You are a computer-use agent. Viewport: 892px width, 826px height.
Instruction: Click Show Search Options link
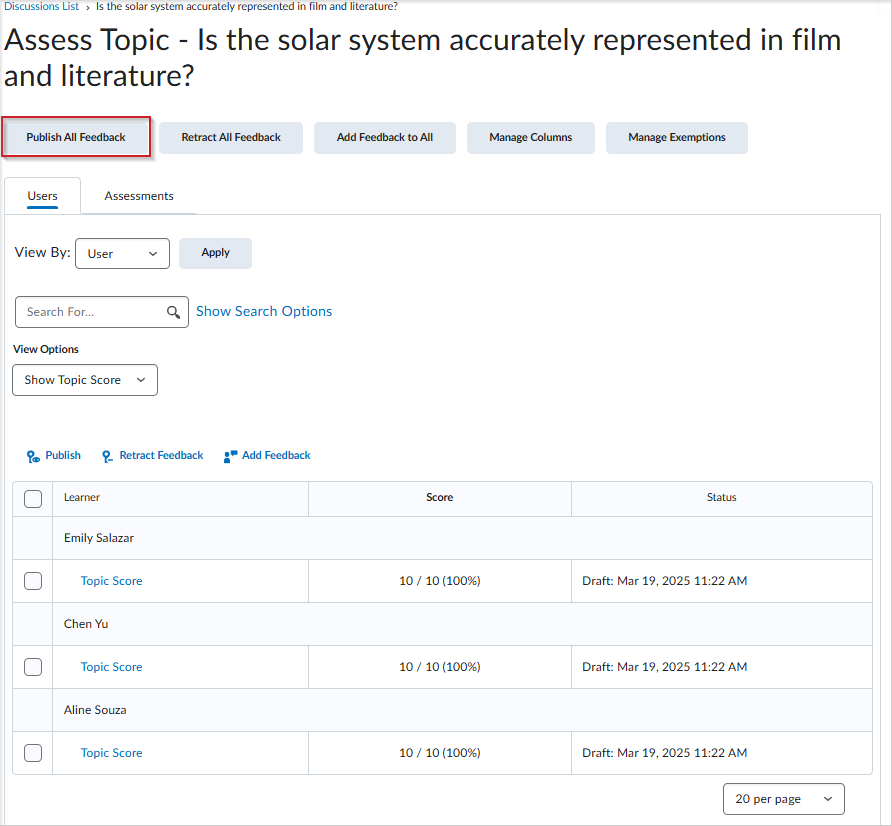264,312
